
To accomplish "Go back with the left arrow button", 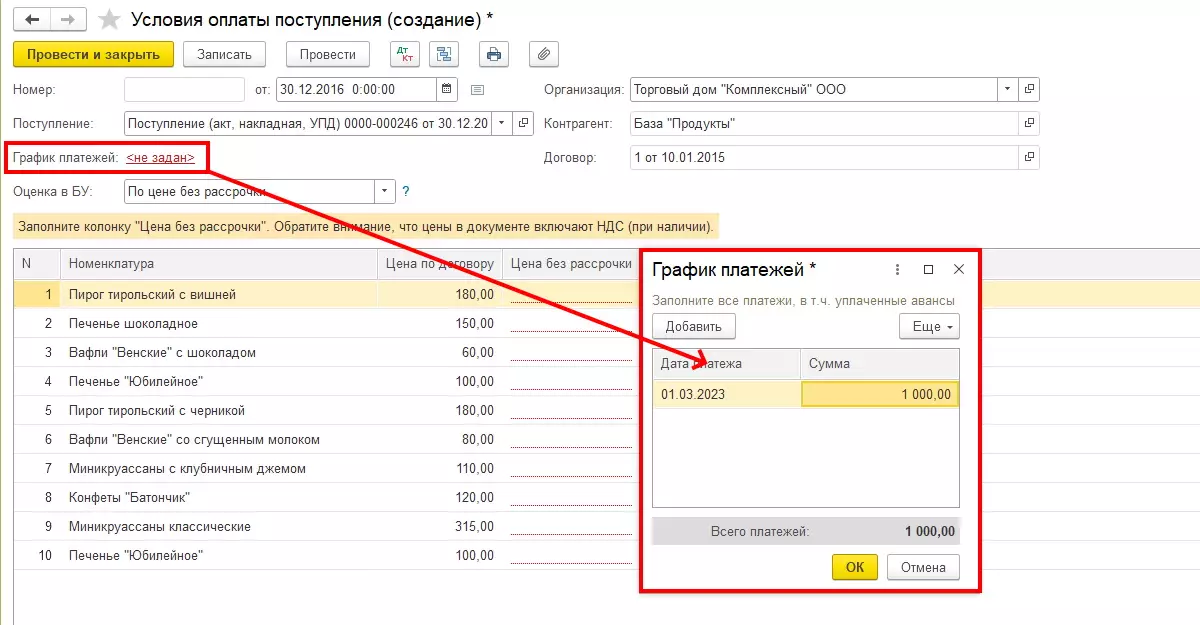I will (x=31, y=19).
